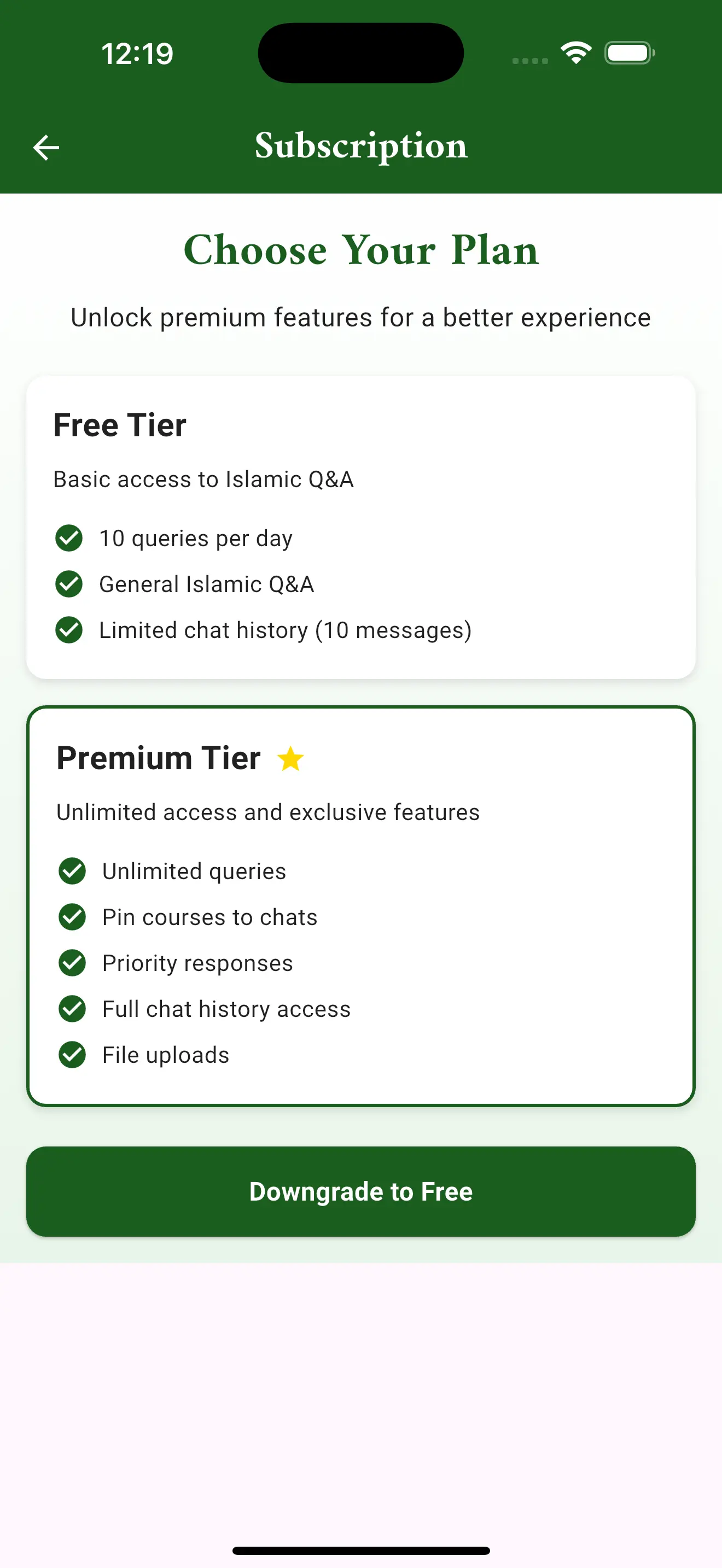Tap checkmark beside General Islamic Q&A
This screenshot has width=722, height=1568.
(x=69, y=584)
